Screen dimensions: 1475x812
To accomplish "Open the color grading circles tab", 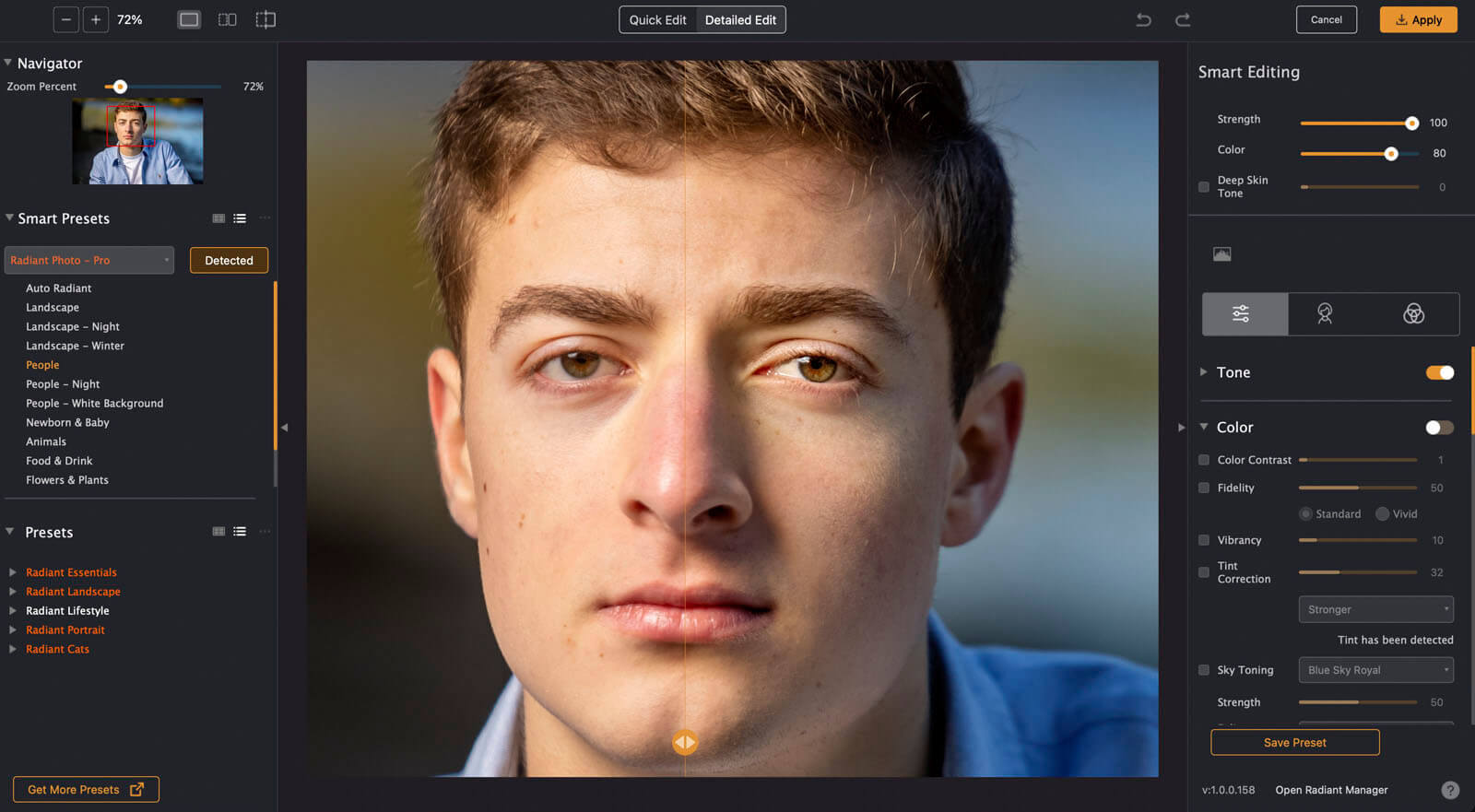I will click(1413, 314).
